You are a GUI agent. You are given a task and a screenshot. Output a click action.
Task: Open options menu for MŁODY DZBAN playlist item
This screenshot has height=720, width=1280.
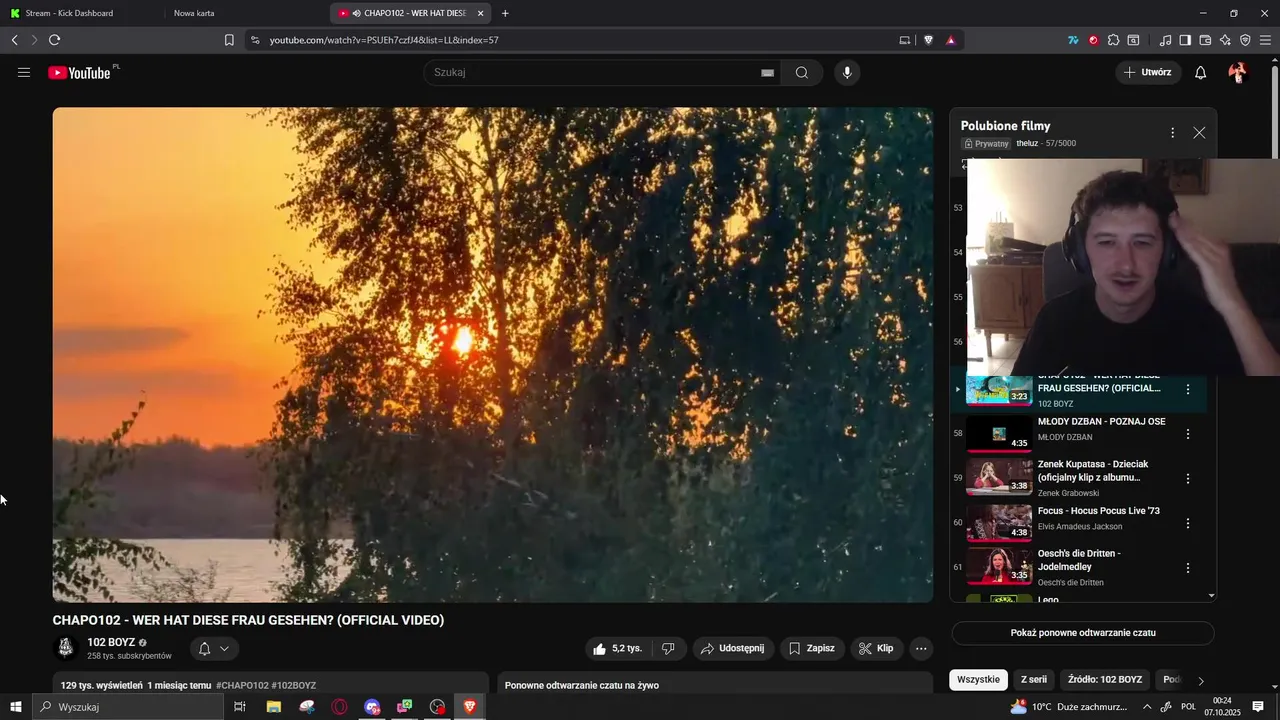point(1188,434)
